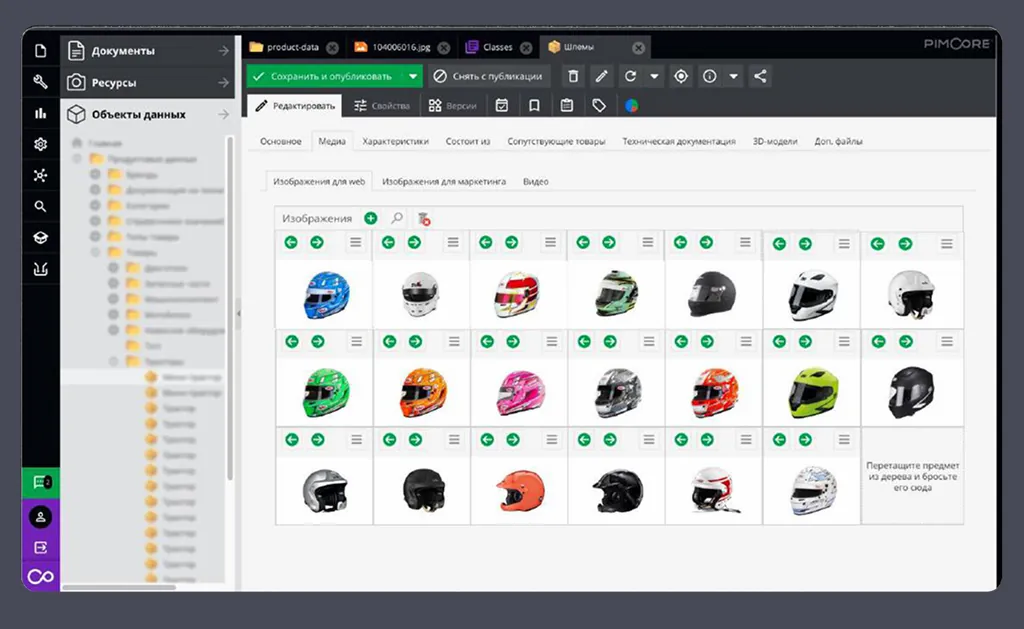Open the search magnifier in sidebar
This screenshot has height=629, width=1024.
coord(40,206)
